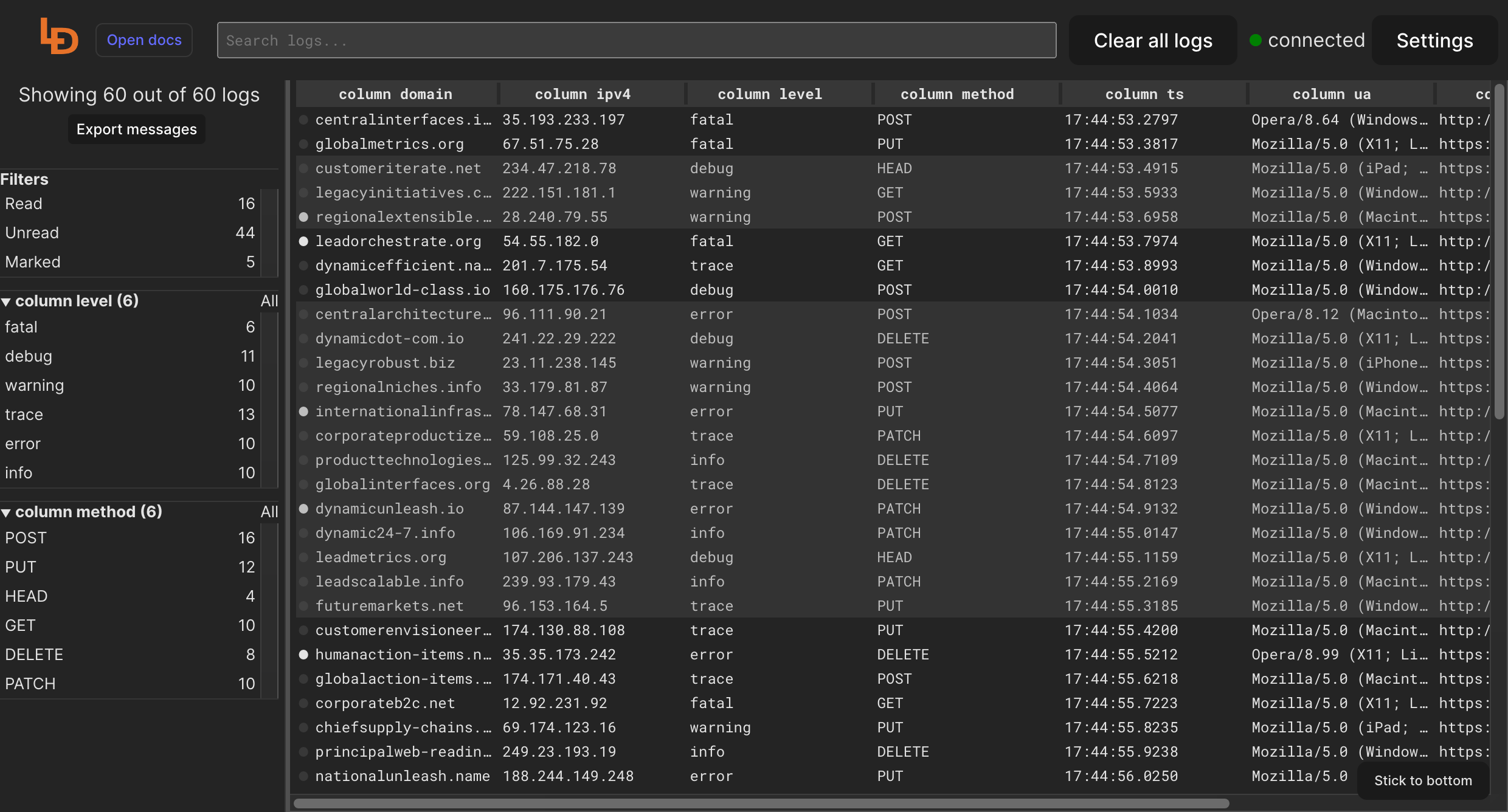Click the orange LD logo icon
Image resolution: width=1508 pixels, height=812 pixels.
coord(59,38)
